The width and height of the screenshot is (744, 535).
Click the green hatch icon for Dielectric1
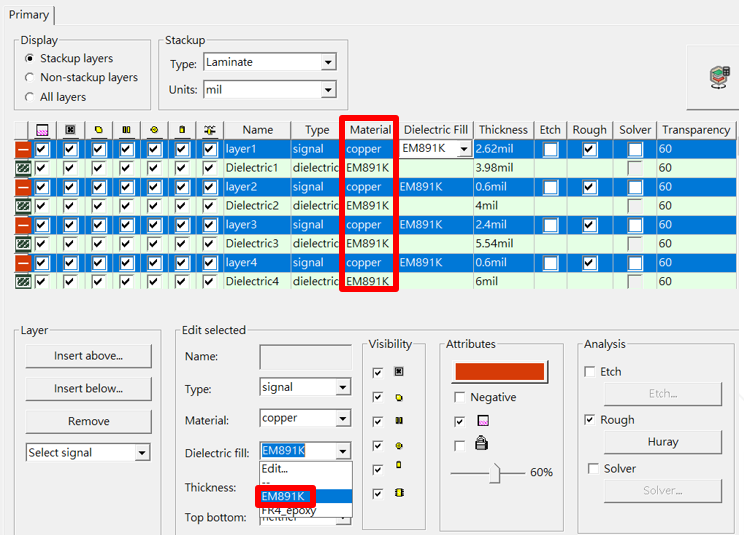click(x=23, y=168)
